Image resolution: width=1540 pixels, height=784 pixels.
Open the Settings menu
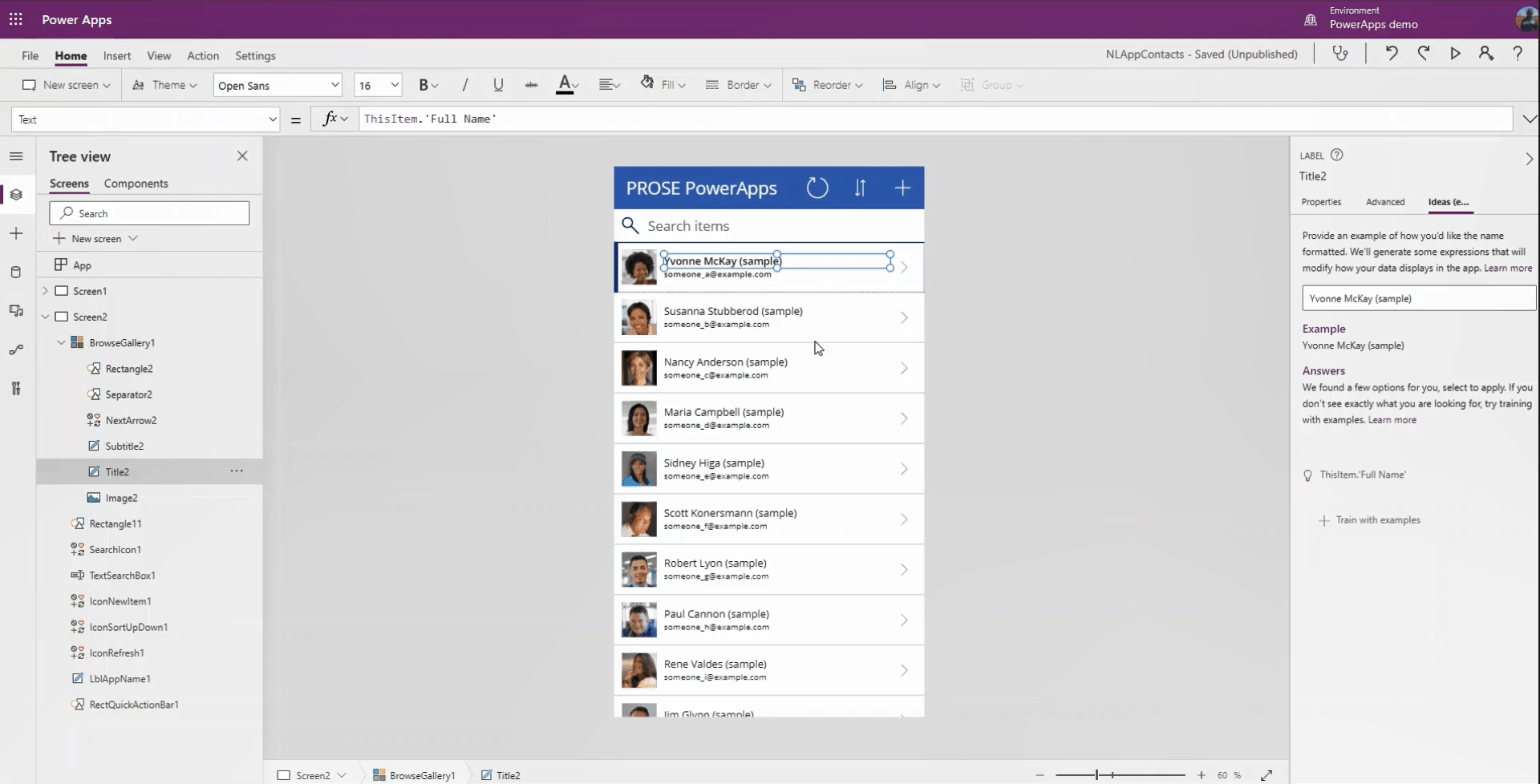point(255,55)
